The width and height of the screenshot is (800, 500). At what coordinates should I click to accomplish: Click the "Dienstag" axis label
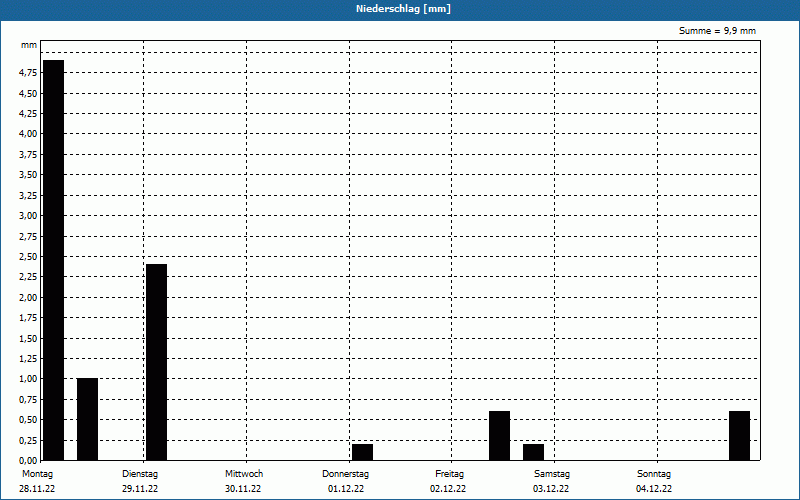point(140,474)
